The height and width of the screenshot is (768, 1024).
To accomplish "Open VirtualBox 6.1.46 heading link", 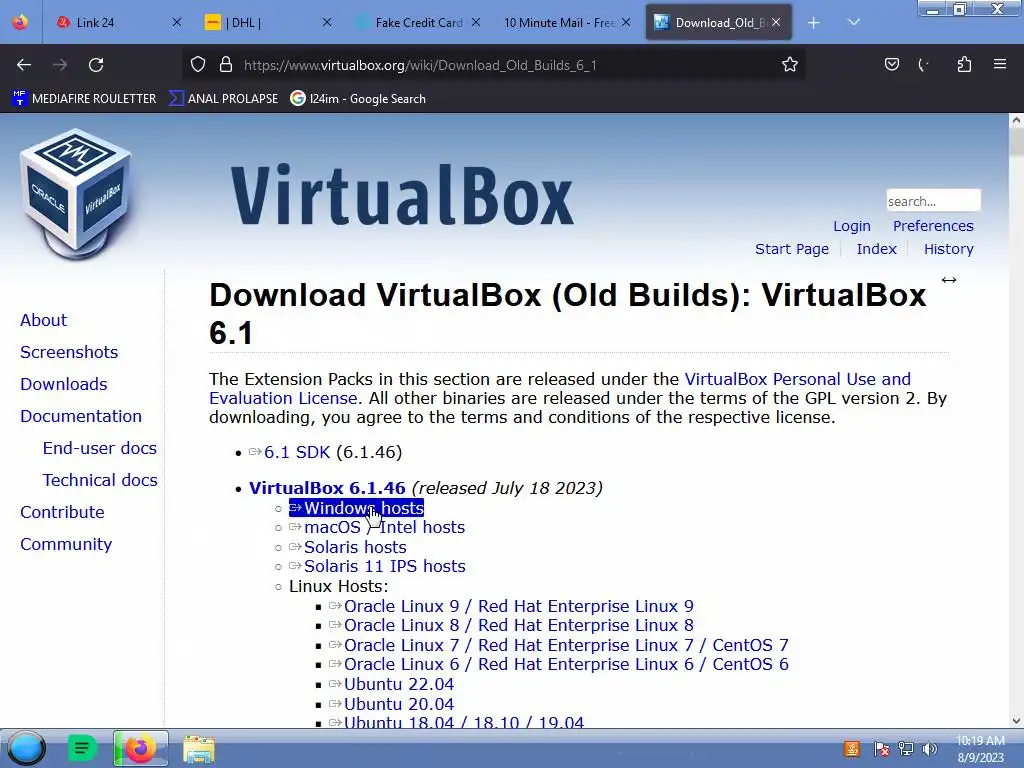I will [x=327, y=488].
